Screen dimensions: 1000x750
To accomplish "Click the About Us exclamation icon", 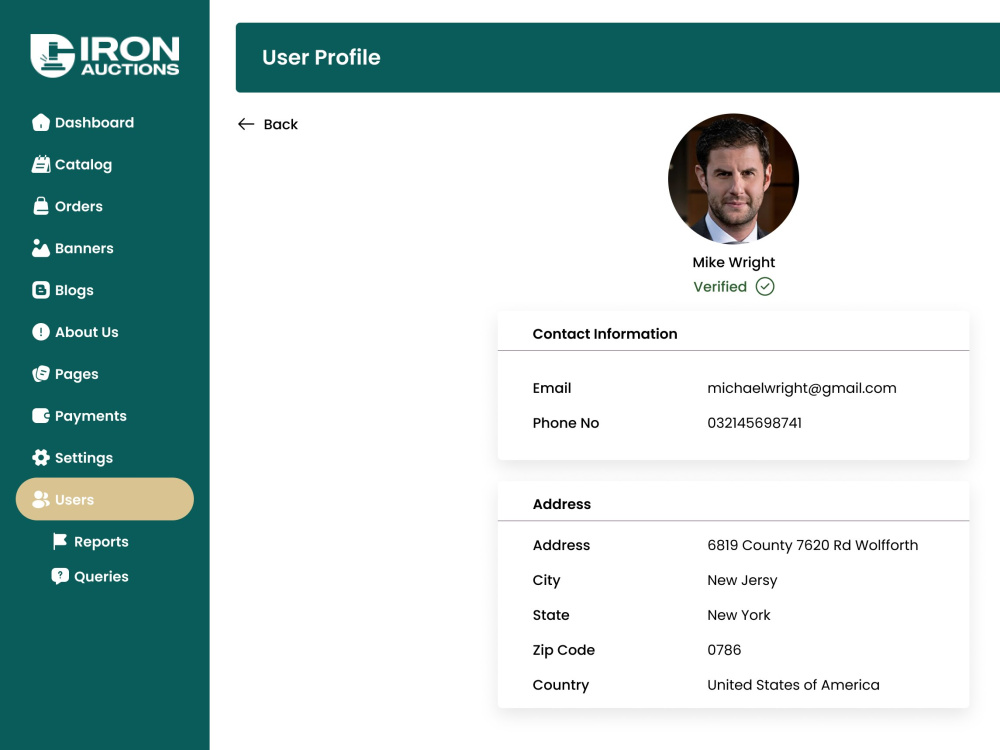I will pyautogui.click(x=41, y=332).
